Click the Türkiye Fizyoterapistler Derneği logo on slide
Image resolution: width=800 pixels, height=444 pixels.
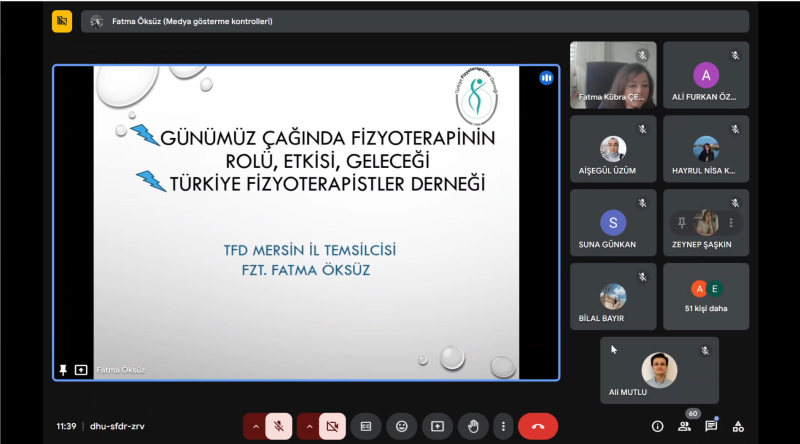(477, 95)
